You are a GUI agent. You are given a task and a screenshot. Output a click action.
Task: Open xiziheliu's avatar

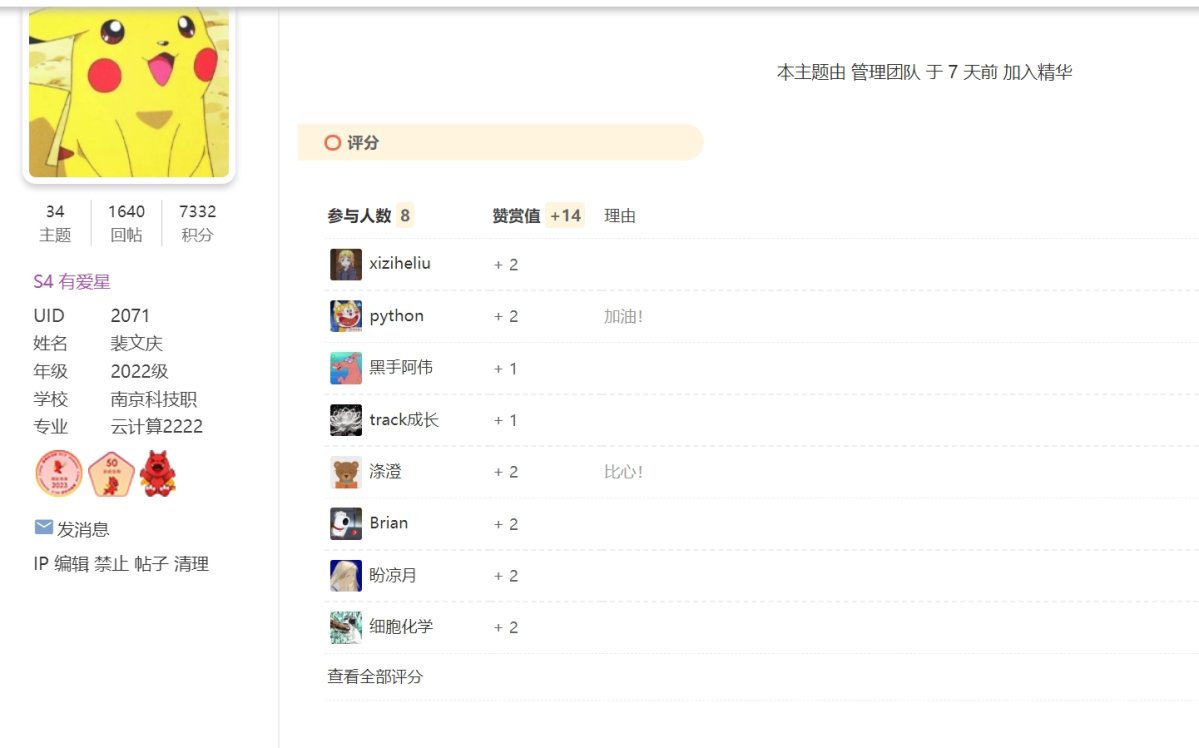point(346,264)
